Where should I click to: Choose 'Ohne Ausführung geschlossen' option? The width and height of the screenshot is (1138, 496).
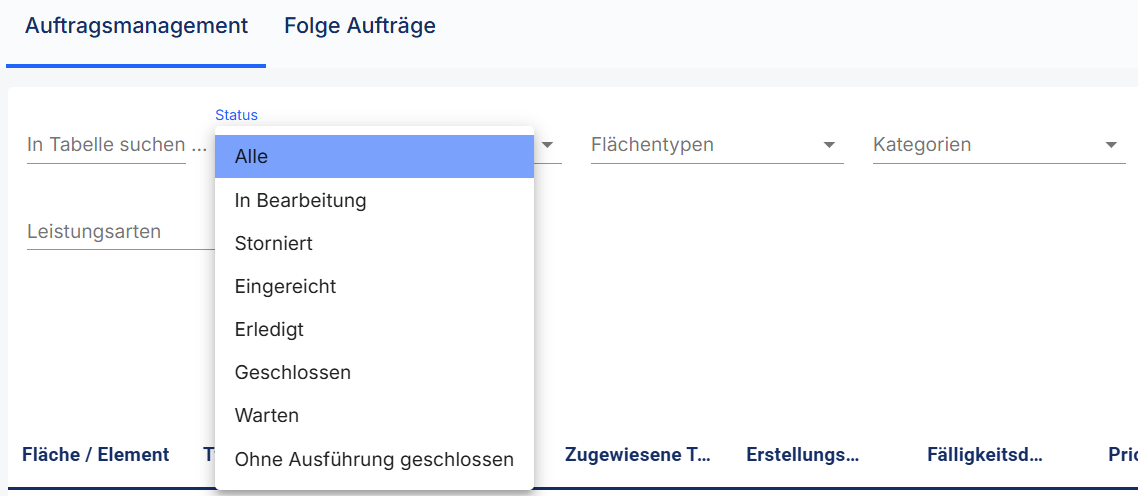click(x=374, y=459)
